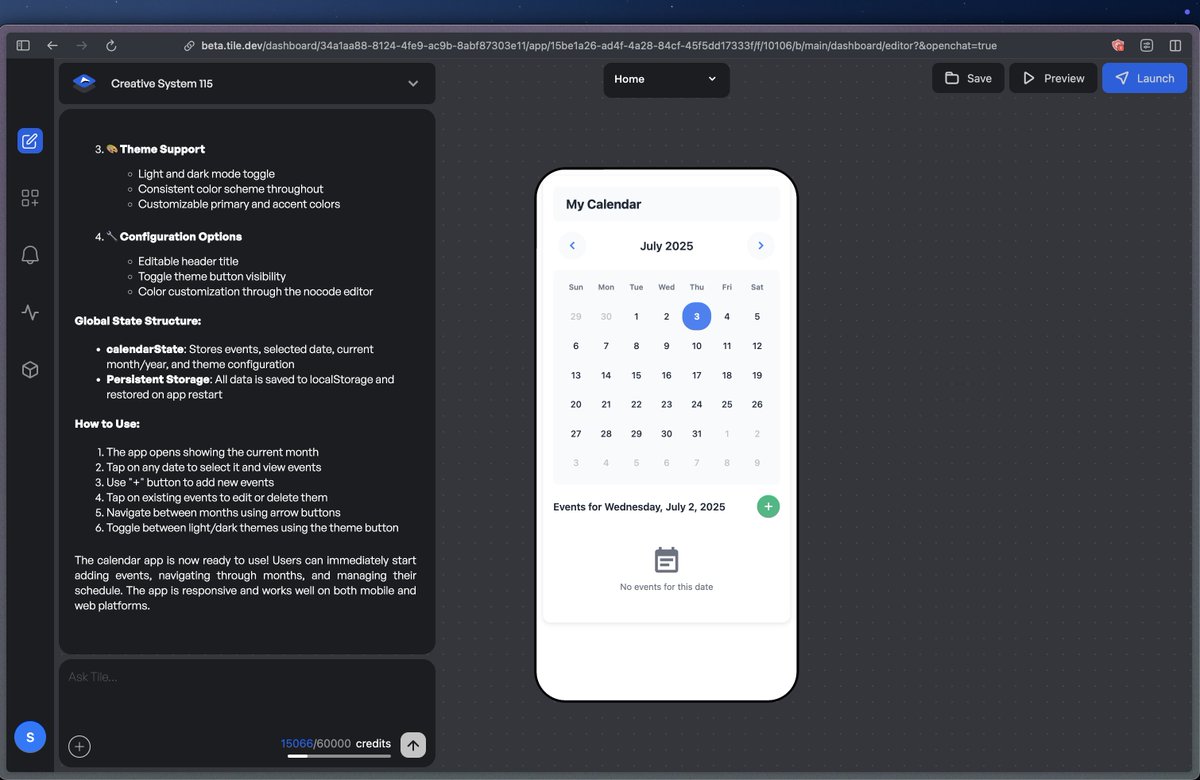Click the green plus to add an event
The width and height of the screenshot is (1200, 780).
(x=768, y=506)
